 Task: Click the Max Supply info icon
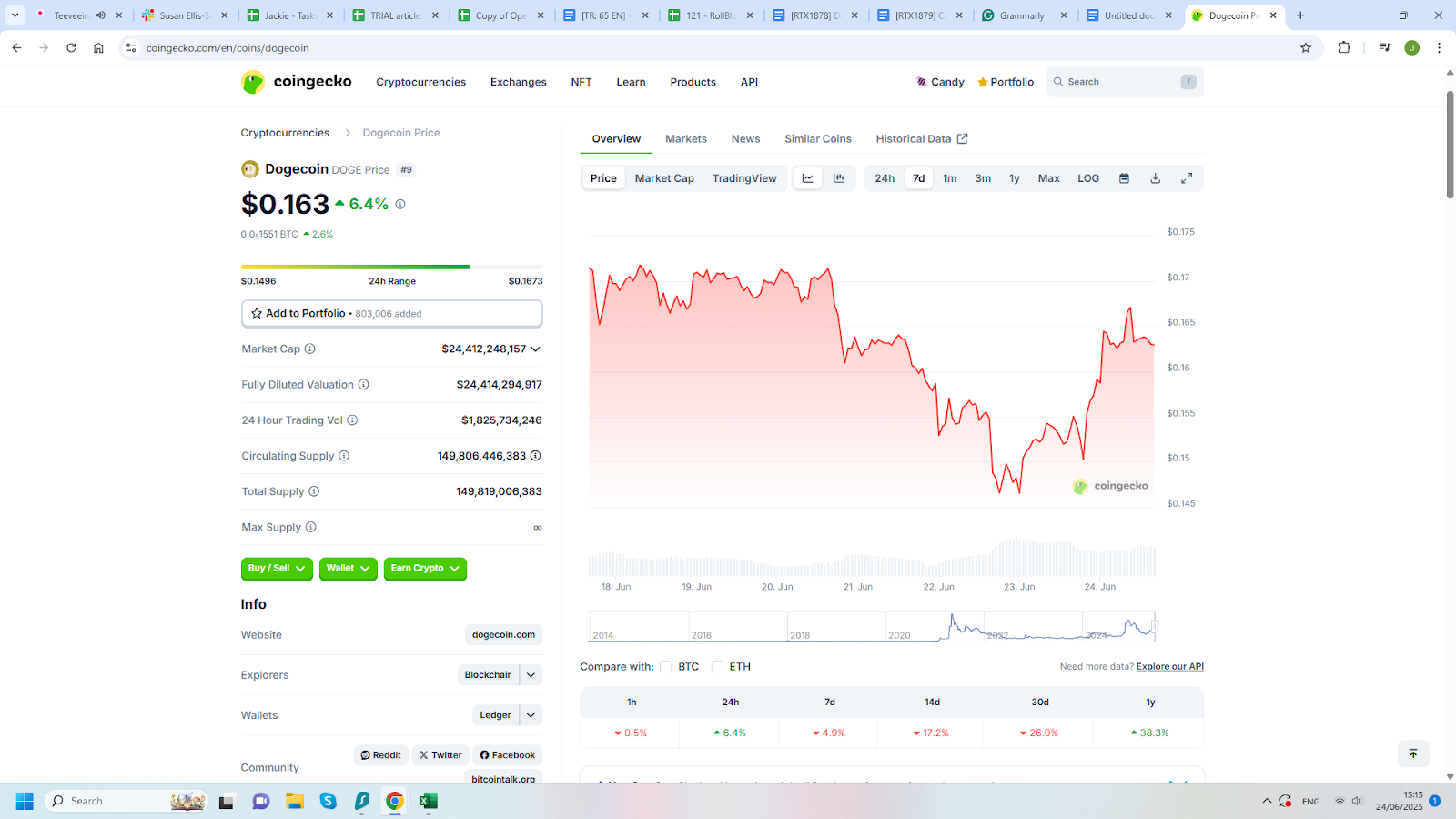click(311, 527)
